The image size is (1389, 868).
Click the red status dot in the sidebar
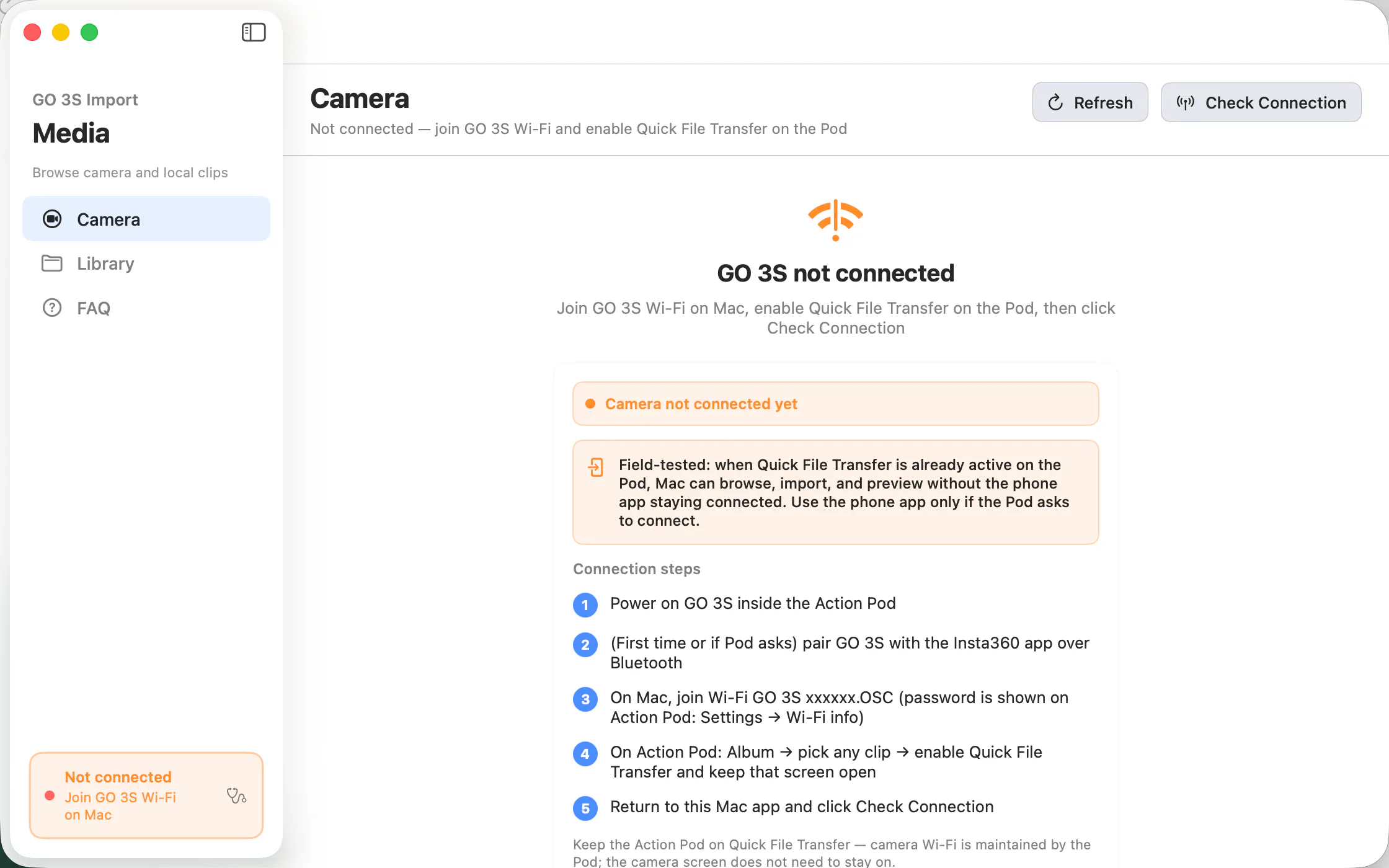tap(50, 795)
